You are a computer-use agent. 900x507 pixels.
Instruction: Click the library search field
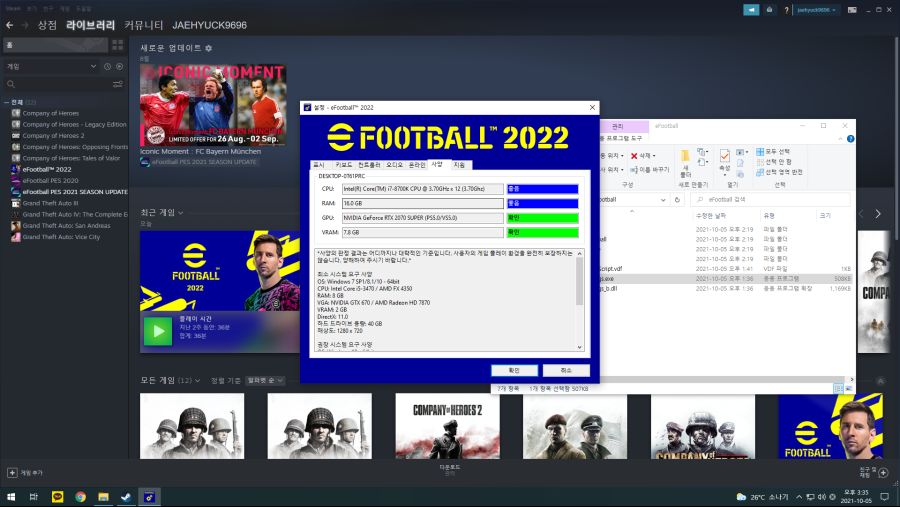pyautogui.click(x=57, y=84)
